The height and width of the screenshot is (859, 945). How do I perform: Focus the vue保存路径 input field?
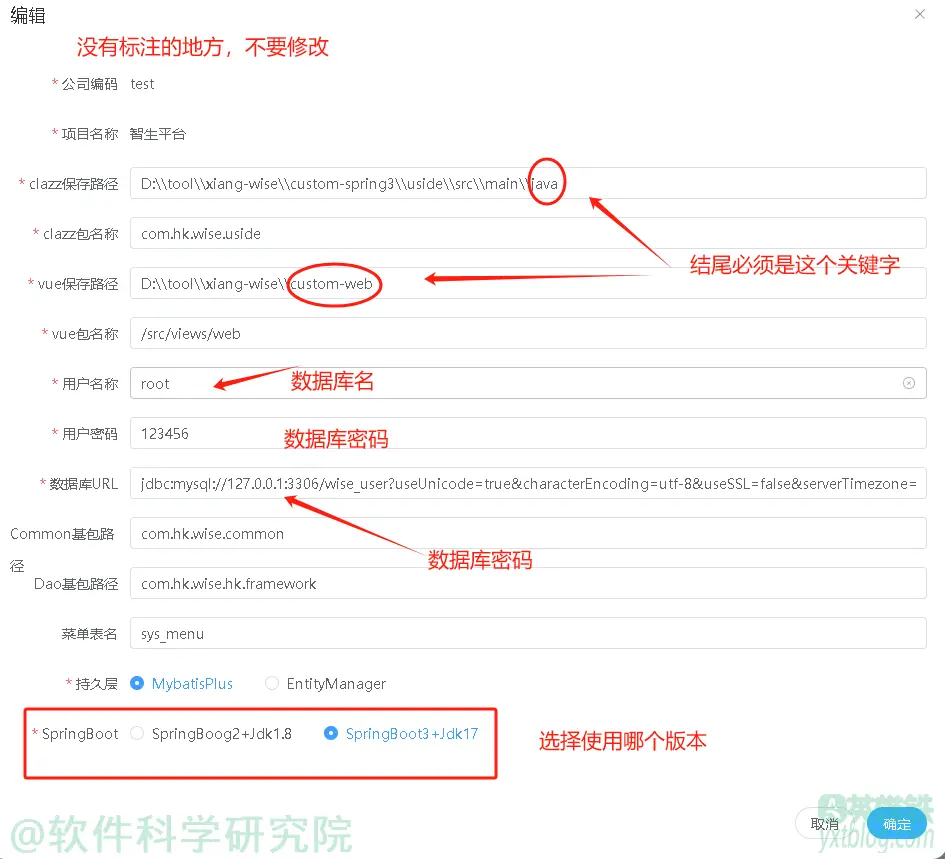tap(528, 283)
